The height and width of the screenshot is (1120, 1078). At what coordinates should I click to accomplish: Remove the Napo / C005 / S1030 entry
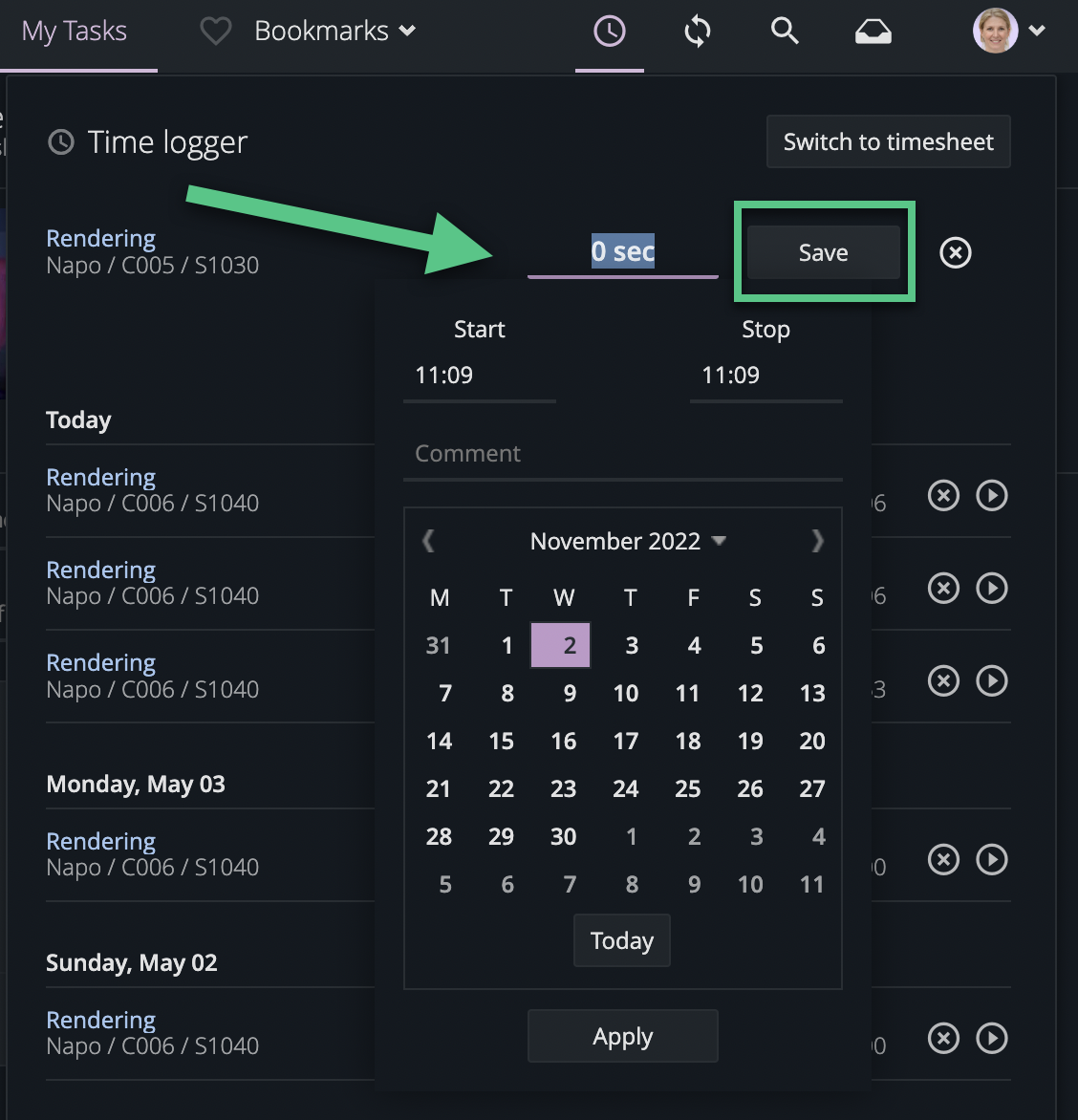click(955, 252)
